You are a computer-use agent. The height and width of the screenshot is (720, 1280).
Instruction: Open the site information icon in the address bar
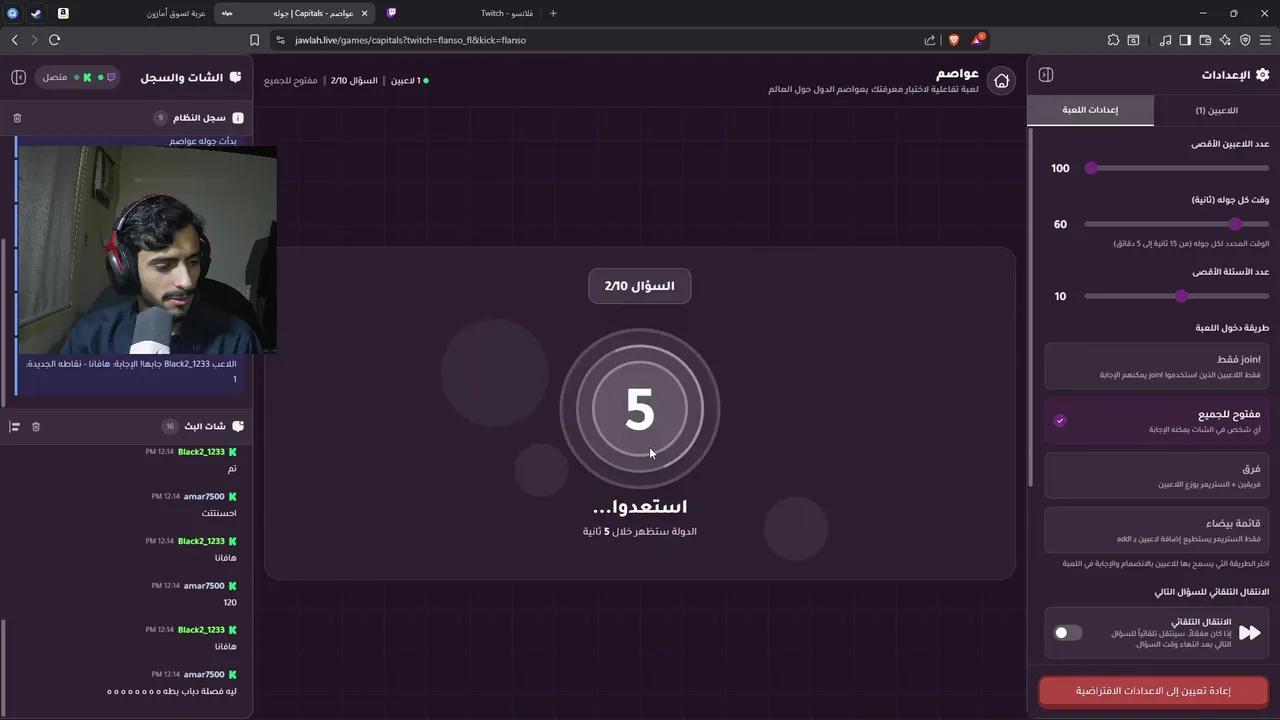click(280, 40)
